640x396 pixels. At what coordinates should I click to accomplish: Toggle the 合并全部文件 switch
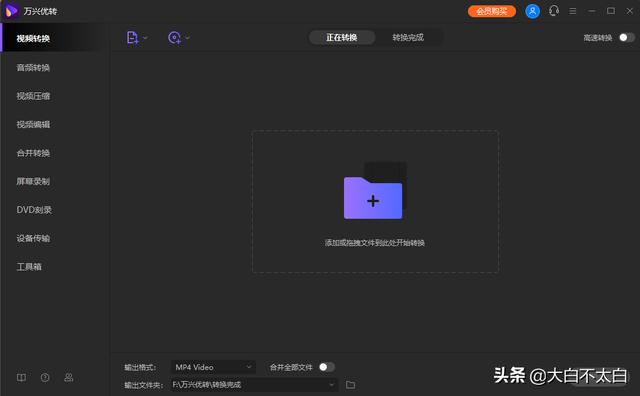point(327,367)
